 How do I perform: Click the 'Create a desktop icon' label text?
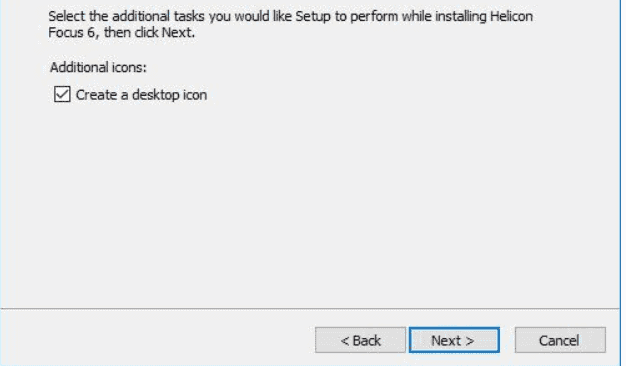(141, 95)
